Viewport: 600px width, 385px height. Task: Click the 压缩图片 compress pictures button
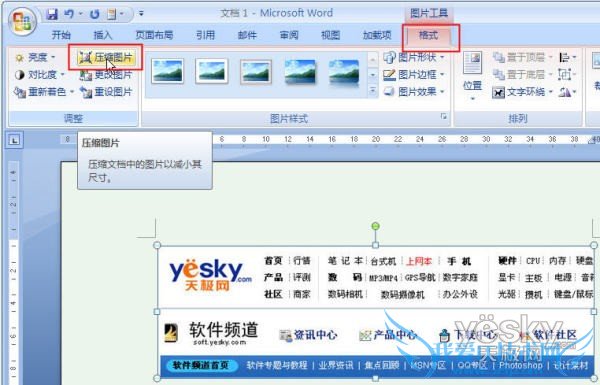click(x=106, y=57)
